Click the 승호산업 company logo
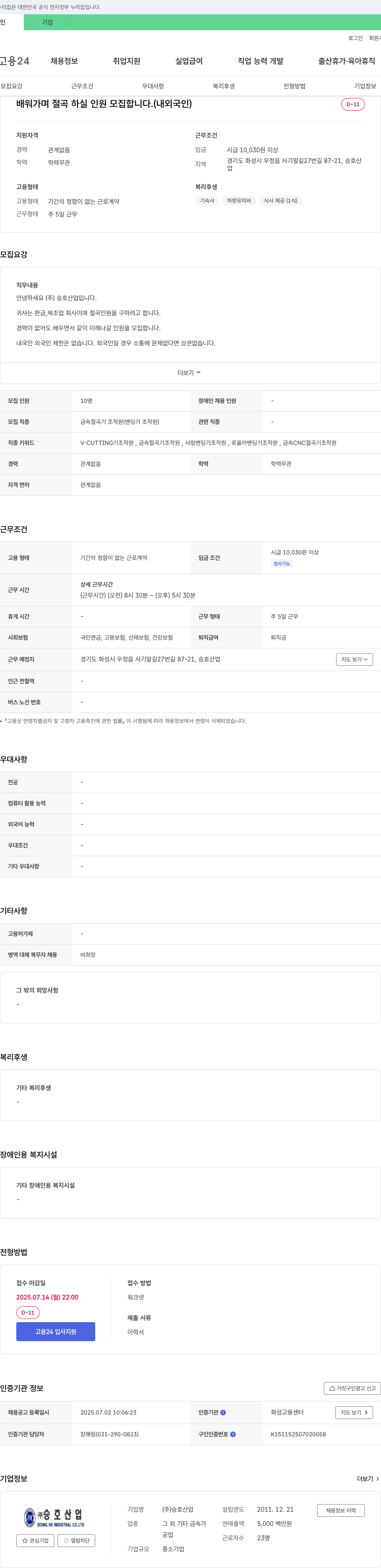The image size is (381, 1568). pos(54,1518)
